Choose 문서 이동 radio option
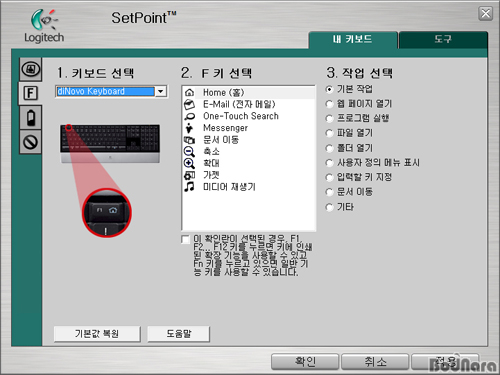Screen dimensions: 500x375 (329, 192)
